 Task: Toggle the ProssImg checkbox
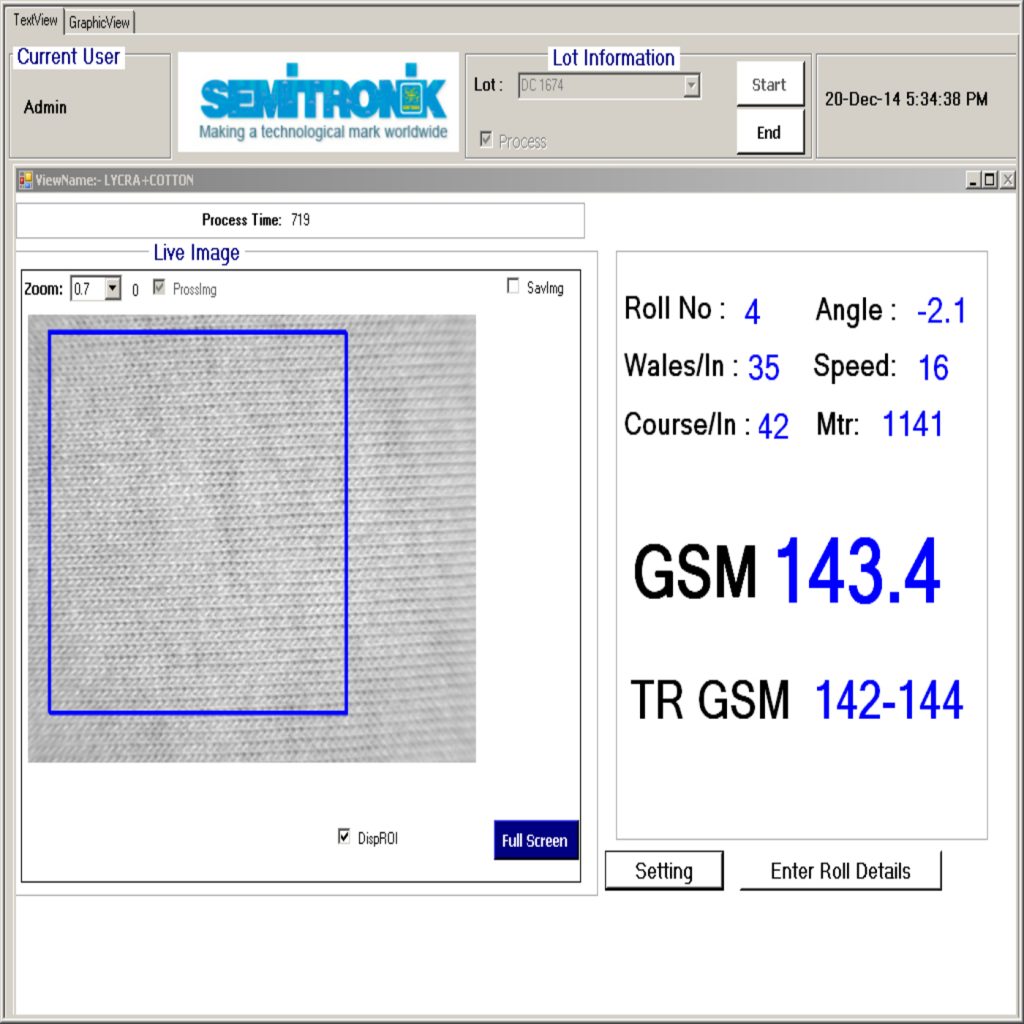pos(159,288)
